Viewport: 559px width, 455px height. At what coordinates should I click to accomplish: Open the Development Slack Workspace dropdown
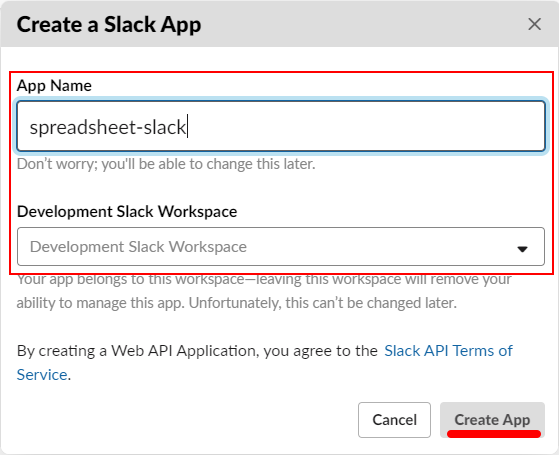281,247
